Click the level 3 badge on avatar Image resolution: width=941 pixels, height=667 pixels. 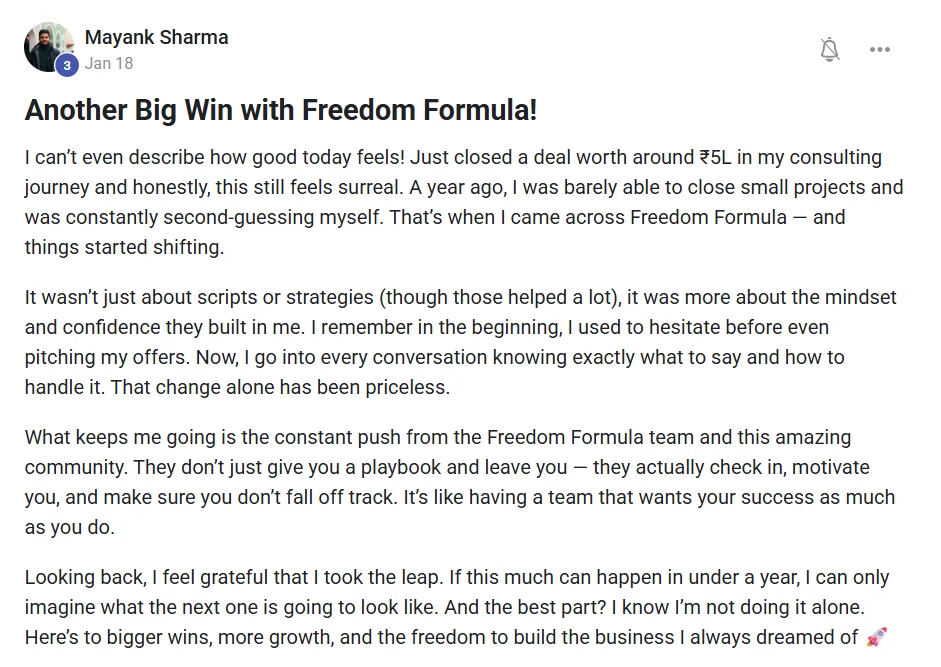[x=67, y=65]
